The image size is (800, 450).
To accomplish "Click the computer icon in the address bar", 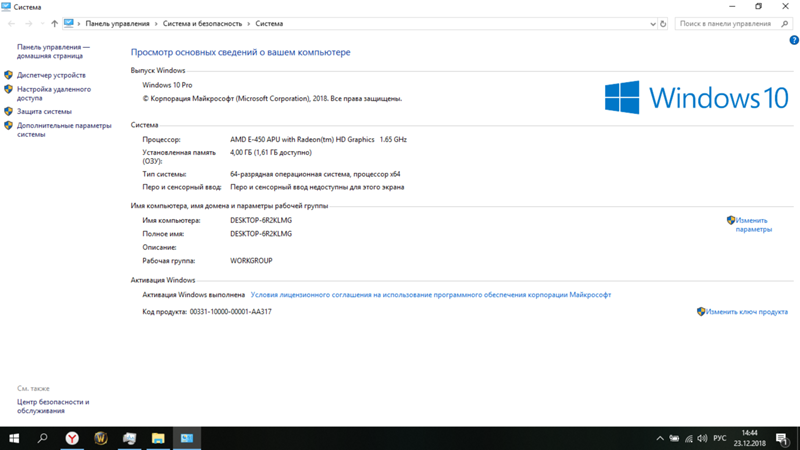I will click(69, 23).
